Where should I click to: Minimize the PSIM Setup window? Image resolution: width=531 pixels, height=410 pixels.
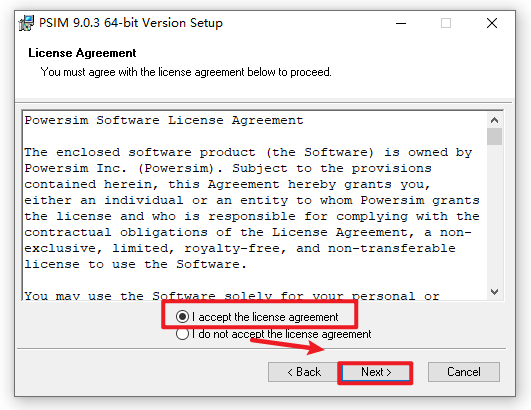tap(401, 23)
